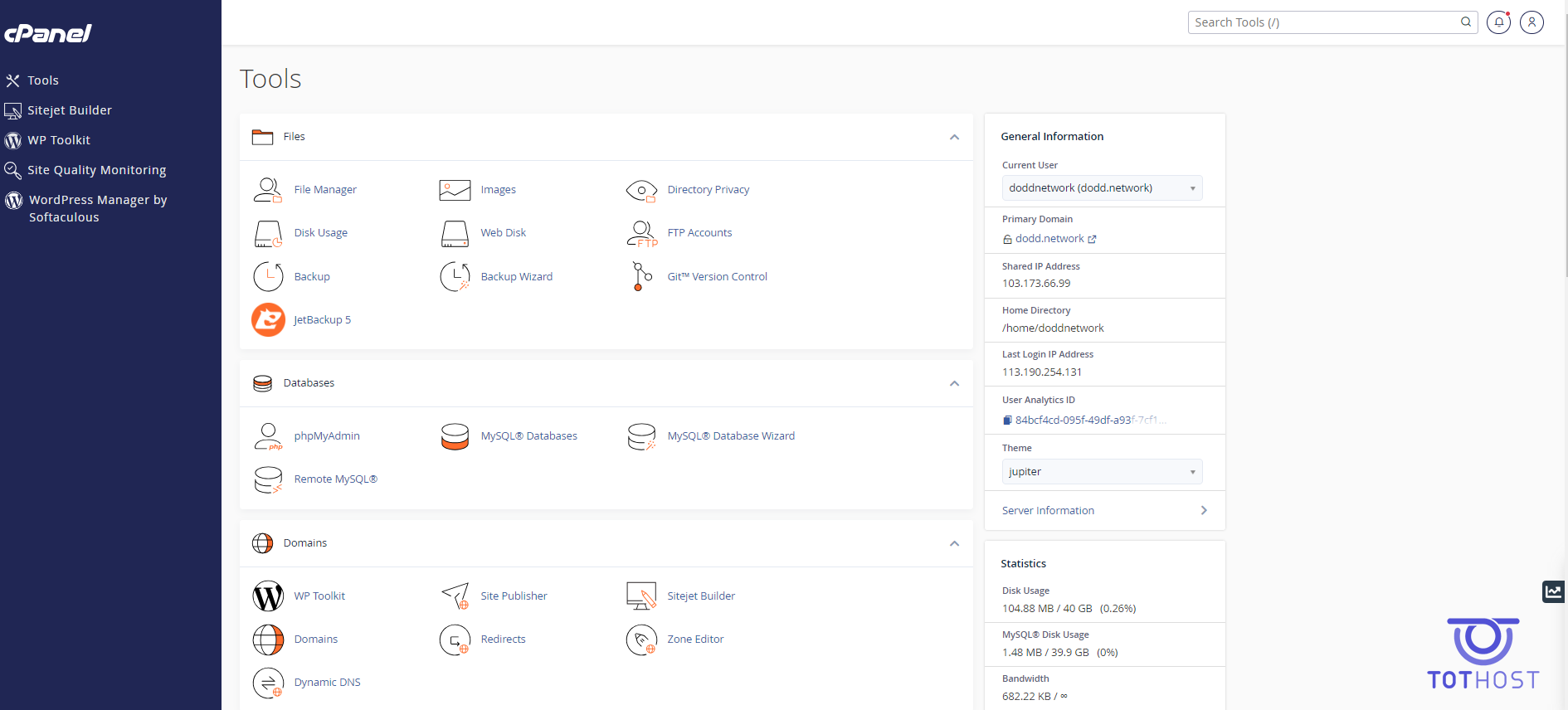Open the Disk Usage icon

[x=268, y=234]
